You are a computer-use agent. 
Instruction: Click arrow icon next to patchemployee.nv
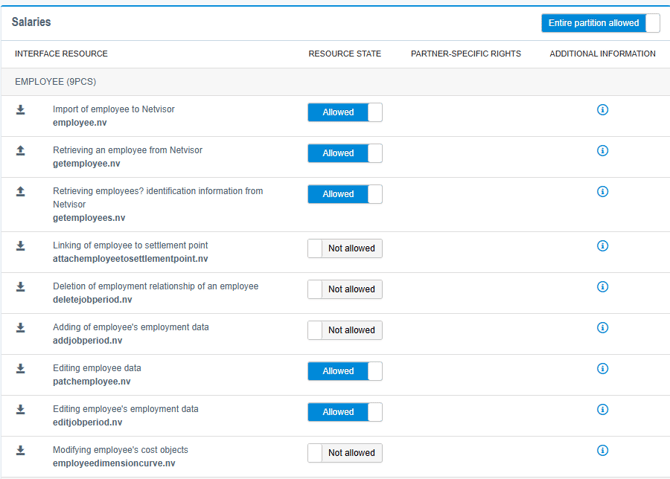pos(21,369)
